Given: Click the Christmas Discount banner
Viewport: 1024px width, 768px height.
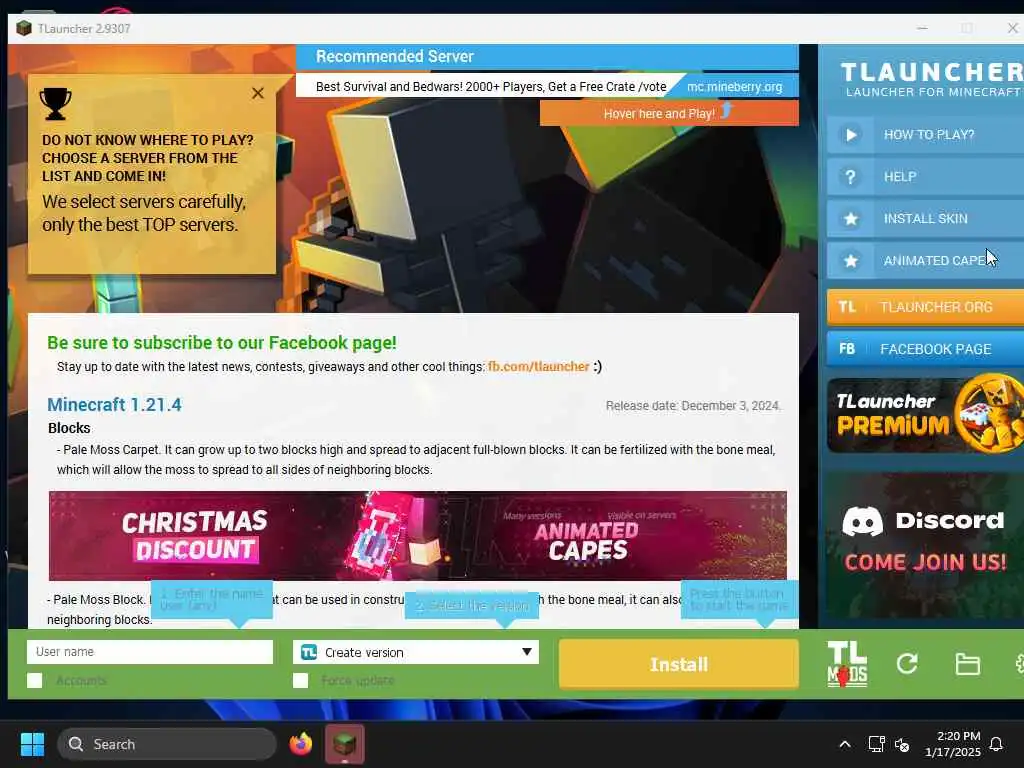Looking at the screenshot, I should 195,536.
